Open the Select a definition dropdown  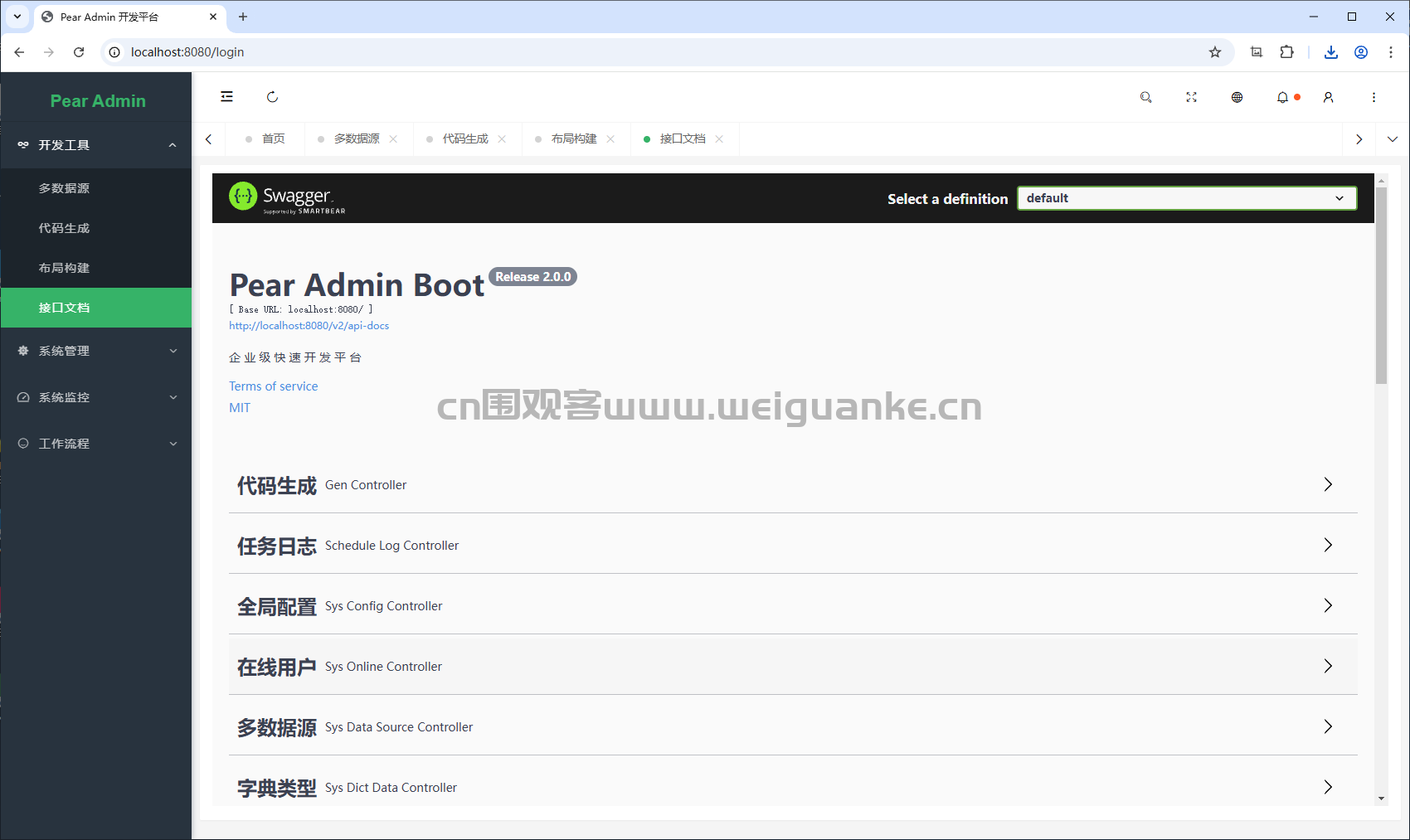tap(1186, 198)
